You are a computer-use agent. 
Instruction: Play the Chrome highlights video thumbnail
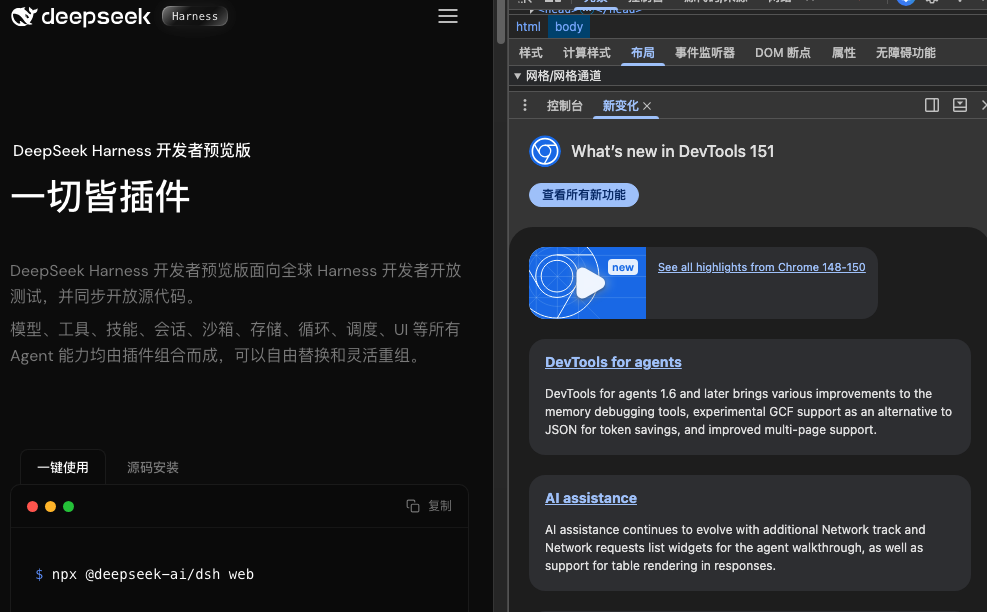pos(588,283)
